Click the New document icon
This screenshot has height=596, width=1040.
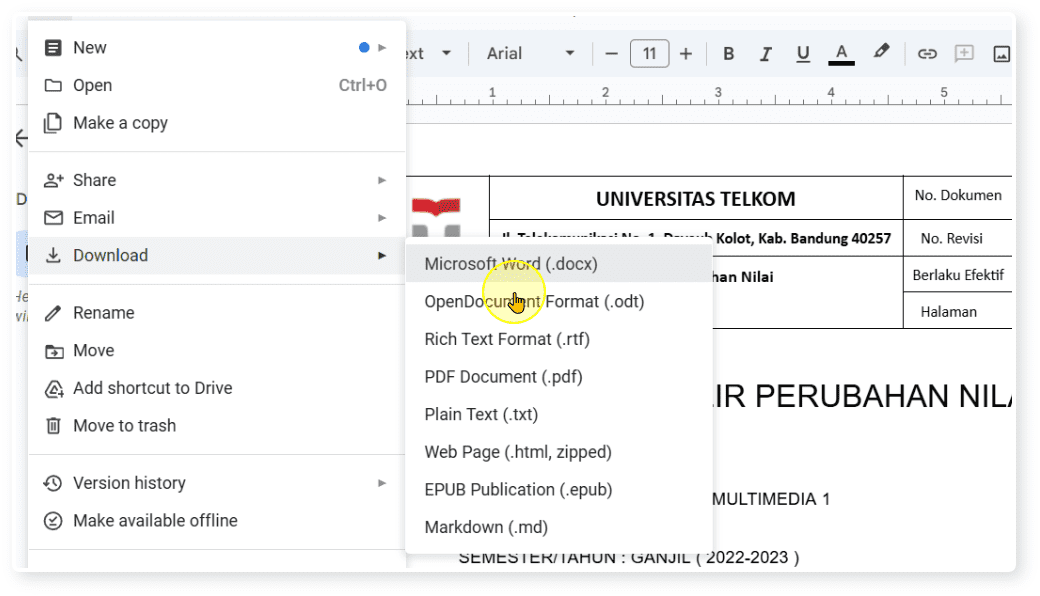tap(53, 48)
